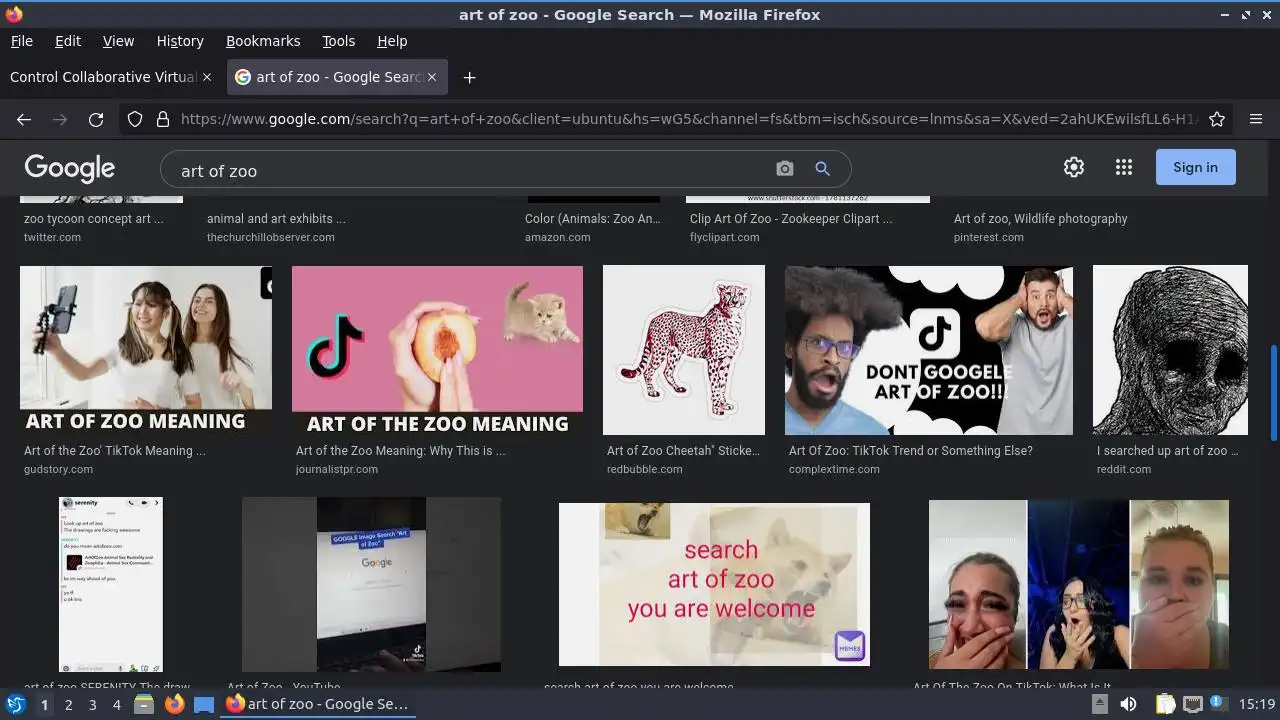
Task: Open the Tools menu
Action: point(338,41)
